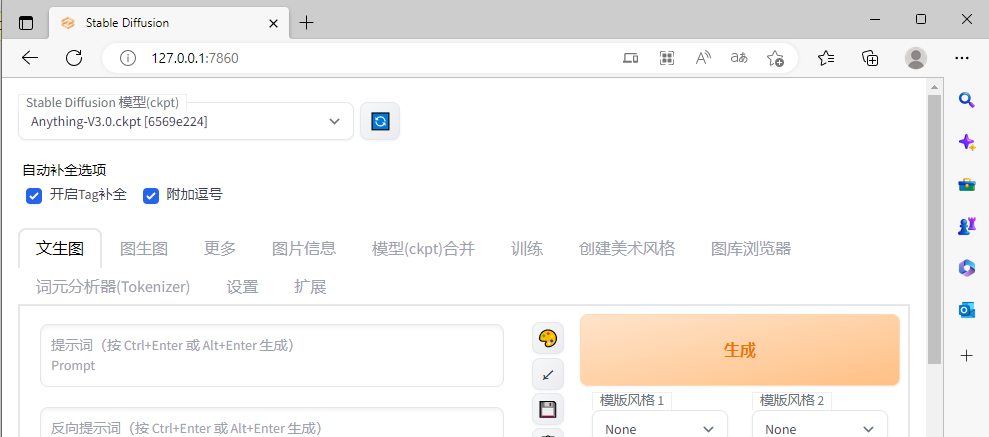Screen dimensions: 989x437
Task: Toggle the 开启Tag补全 checkbox
Action: [34, 195]
